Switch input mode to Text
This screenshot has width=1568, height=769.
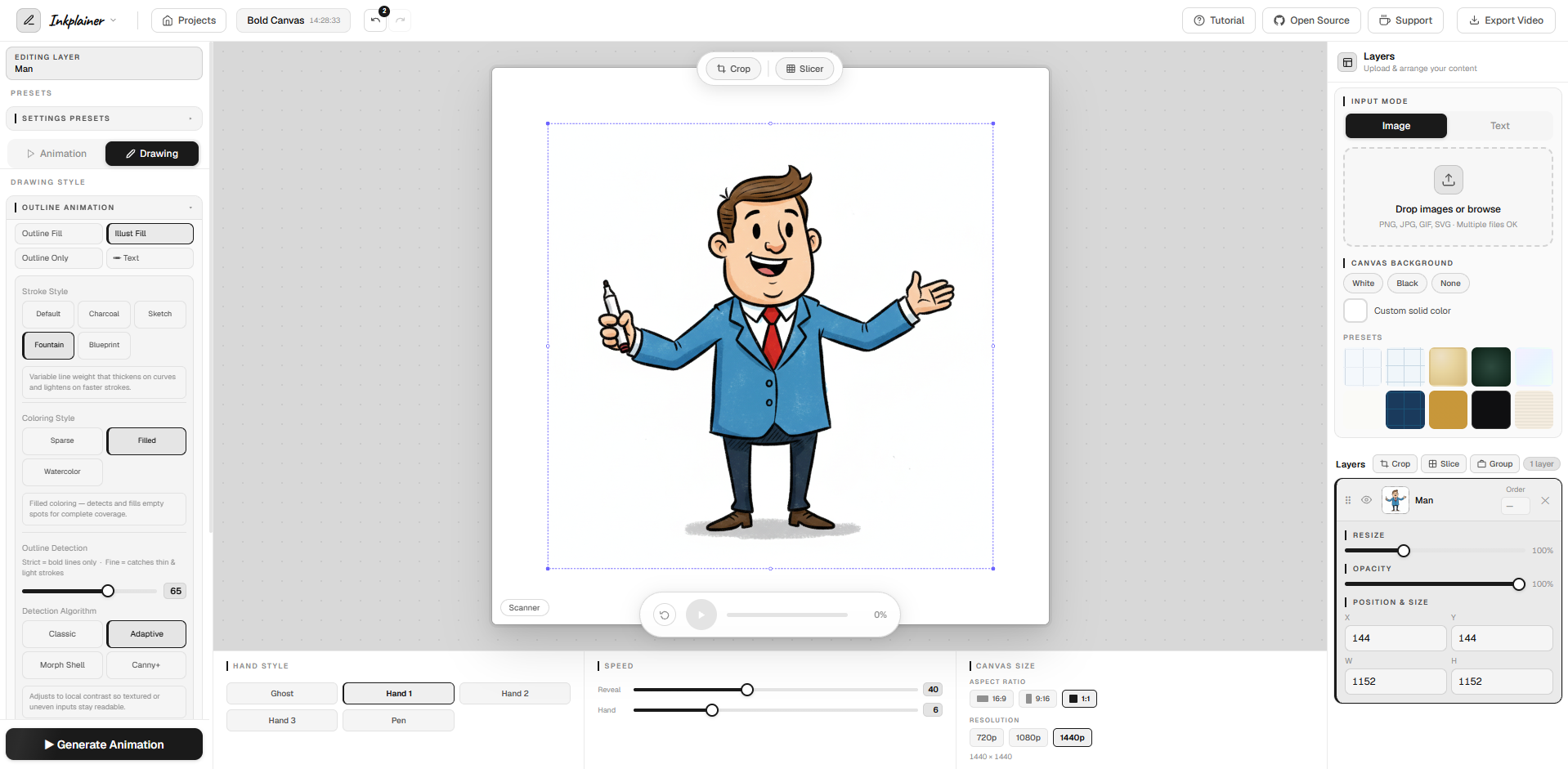tap(1499, 126)
